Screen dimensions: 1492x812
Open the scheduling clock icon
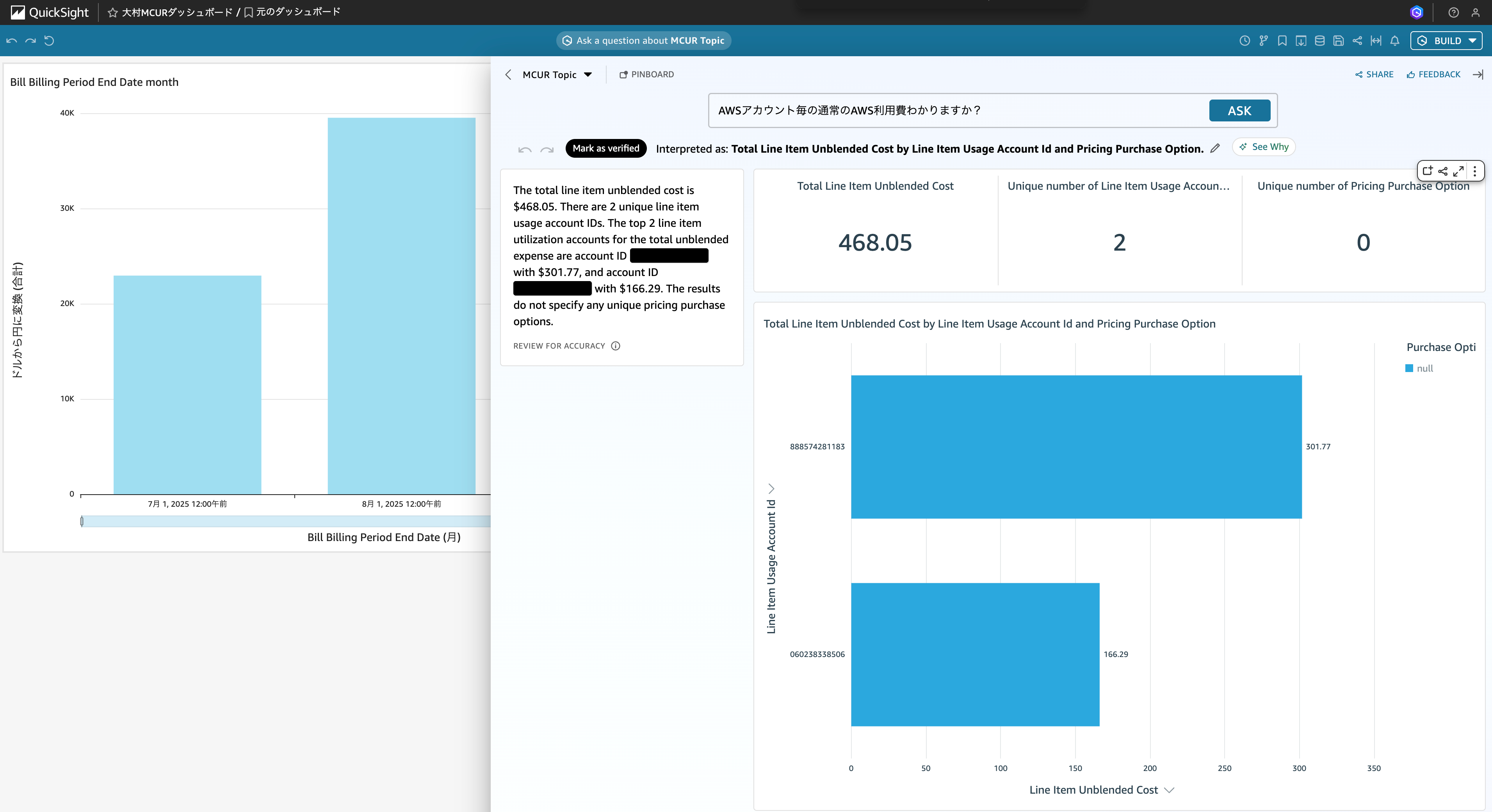pyautogui.click(x=1244, y=41)
